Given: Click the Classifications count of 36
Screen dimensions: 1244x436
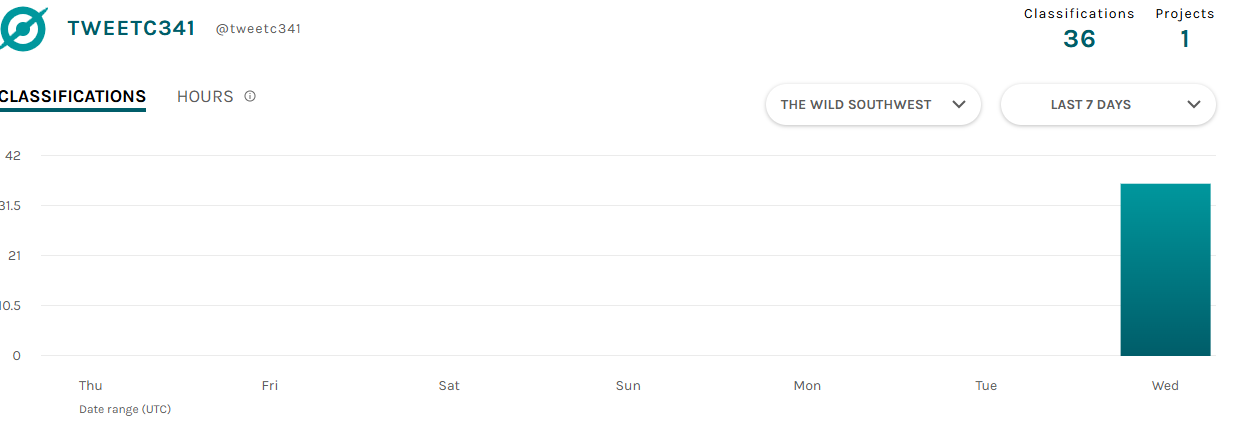Looking at the screenshot, I should click(1079, 39).
